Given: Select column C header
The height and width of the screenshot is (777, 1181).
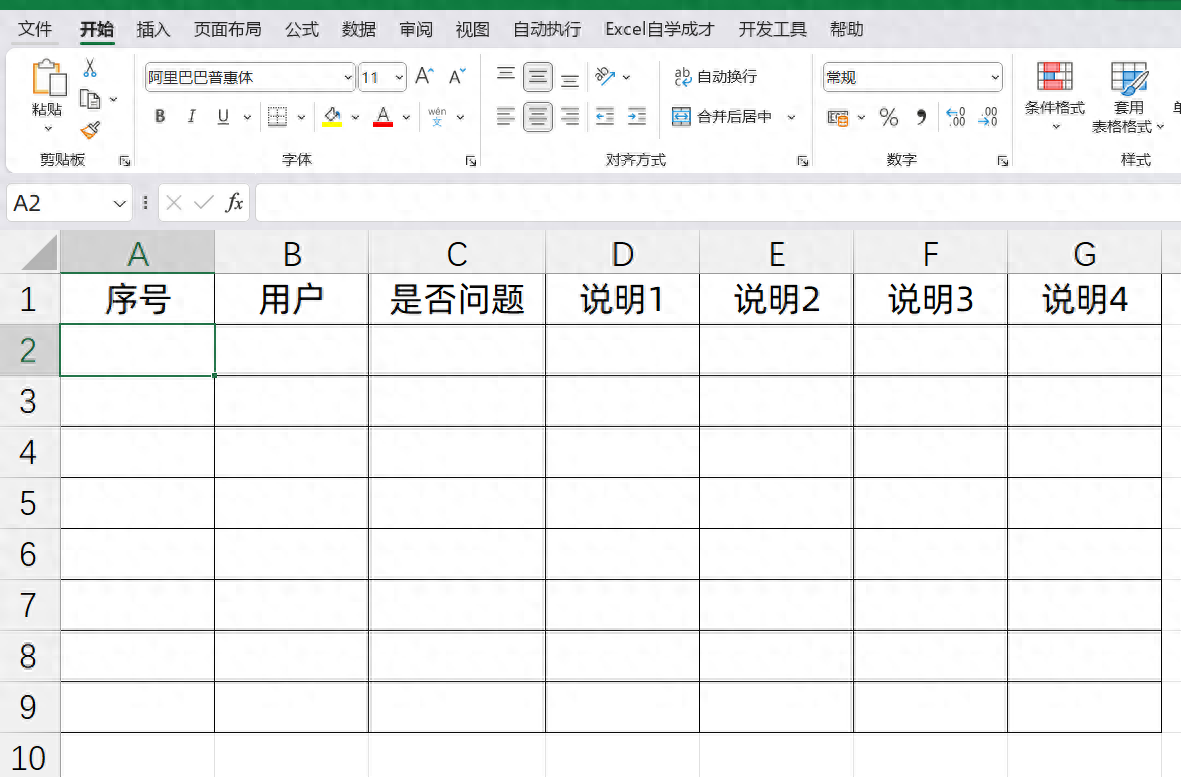Looking at the screenshot, I should click(x=456, y=254).
